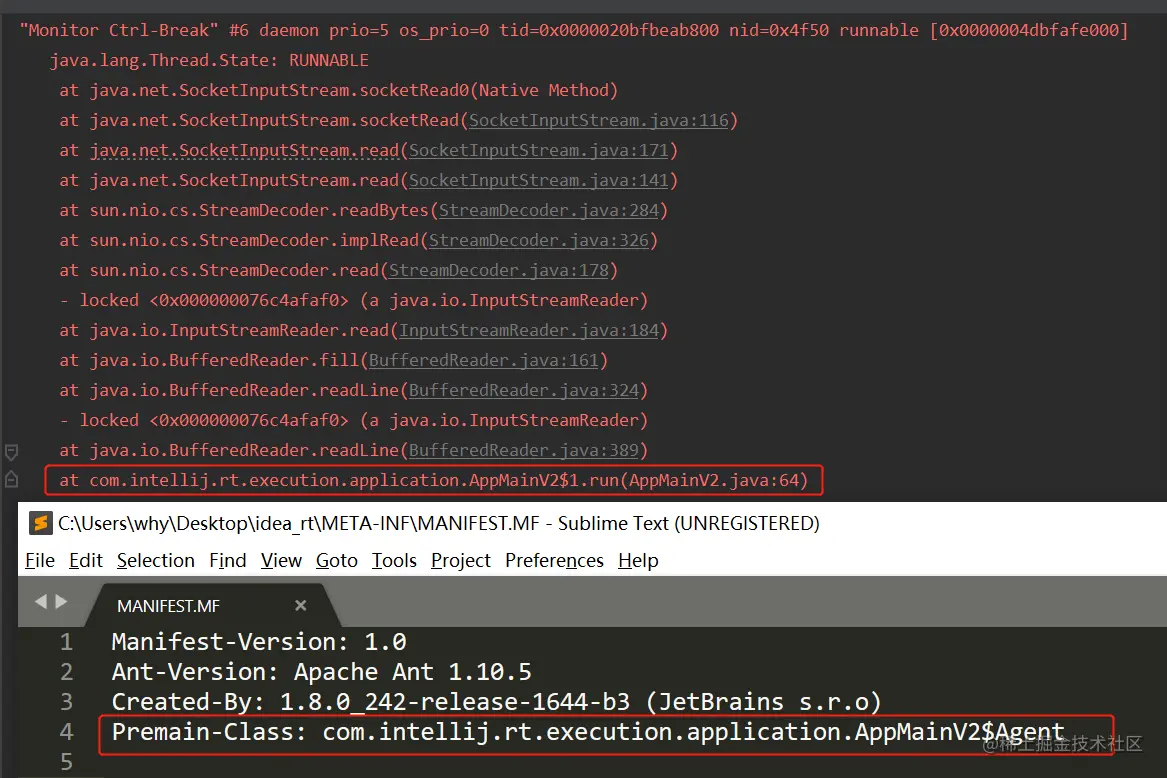Click the lower gutter icon beside AppMainV2 line
The width and height of the screenshot is (1167, 778).
[11, 479]
